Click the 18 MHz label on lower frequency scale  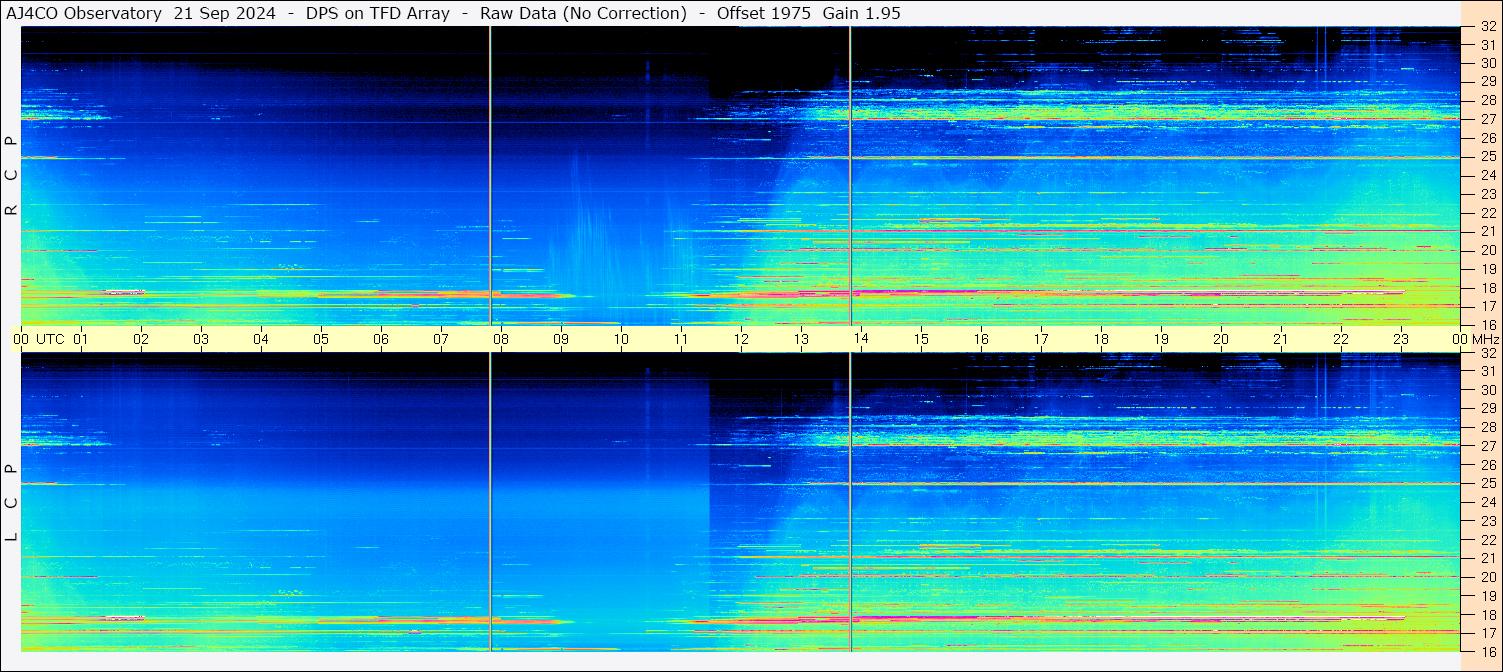pyautogui.click(x=1487, y=615)
